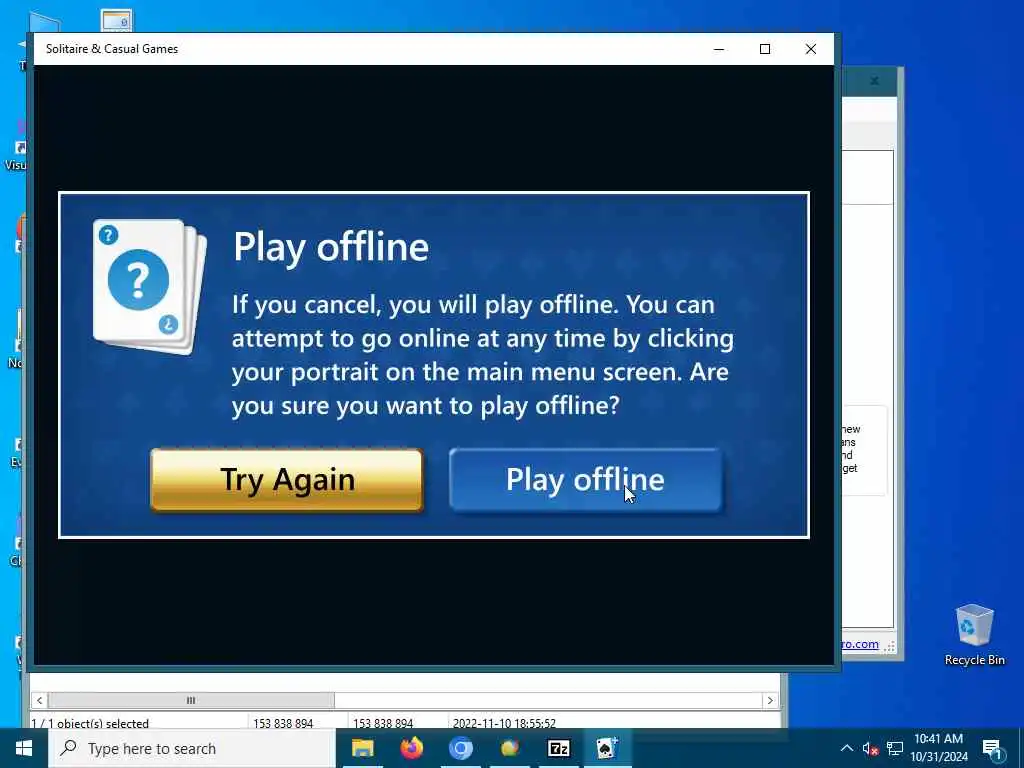Click the muted volume tray icon
The image size is (1024, 768).
870,749
